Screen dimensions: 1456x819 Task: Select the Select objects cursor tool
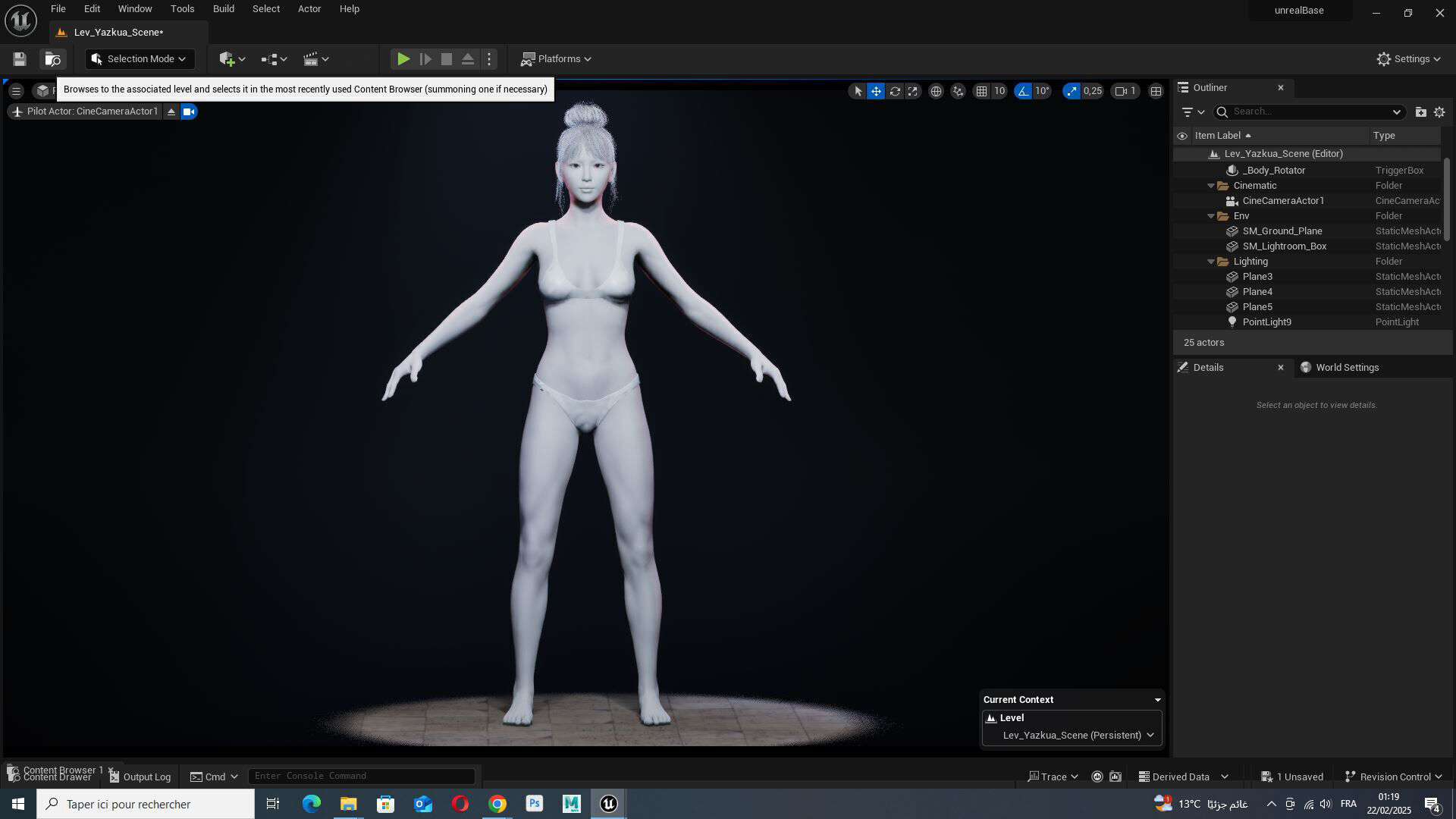(858, 91)
